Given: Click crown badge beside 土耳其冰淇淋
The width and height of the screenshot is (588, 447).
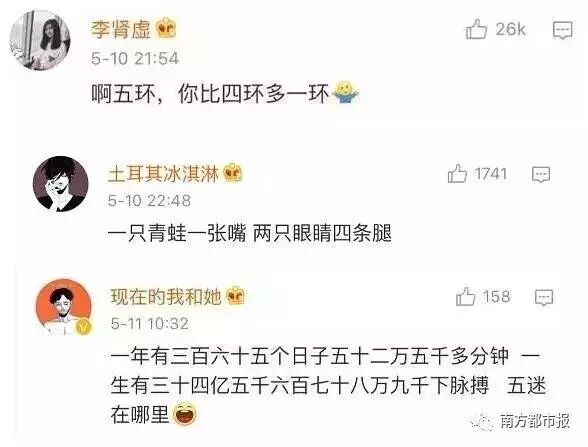Looking at the screenshot, I should 232,174.
